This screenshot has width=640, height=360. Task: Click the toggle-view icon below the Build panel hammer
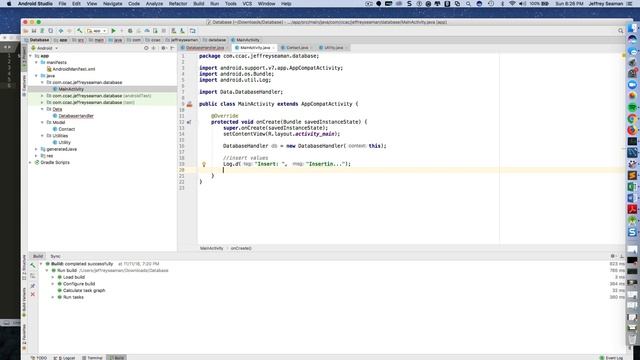33,276
